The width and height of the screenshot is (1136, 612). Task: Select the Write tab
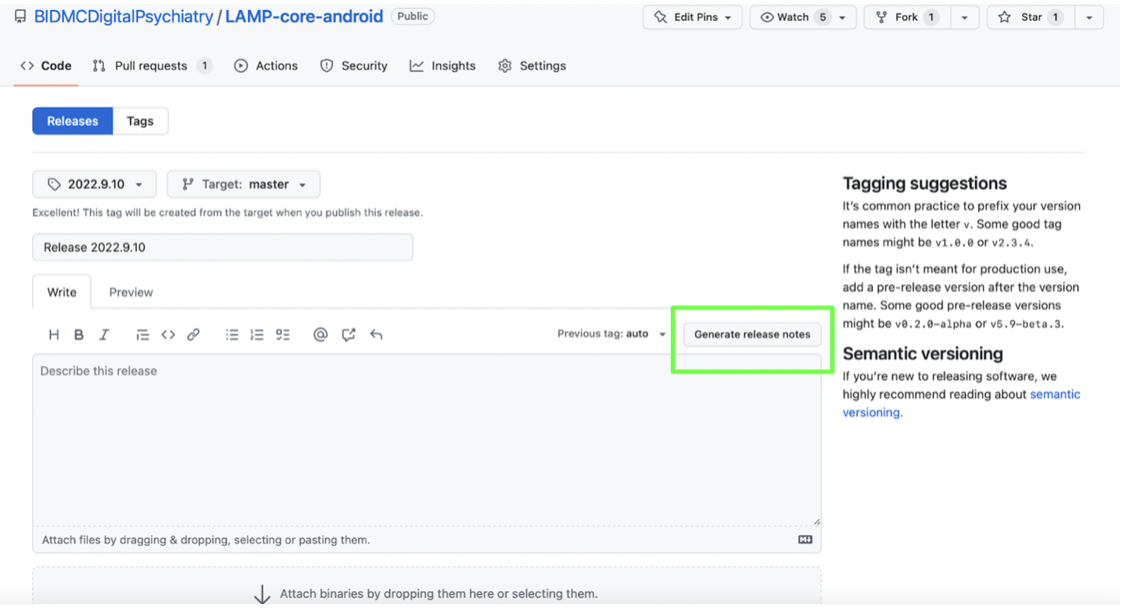62,293
